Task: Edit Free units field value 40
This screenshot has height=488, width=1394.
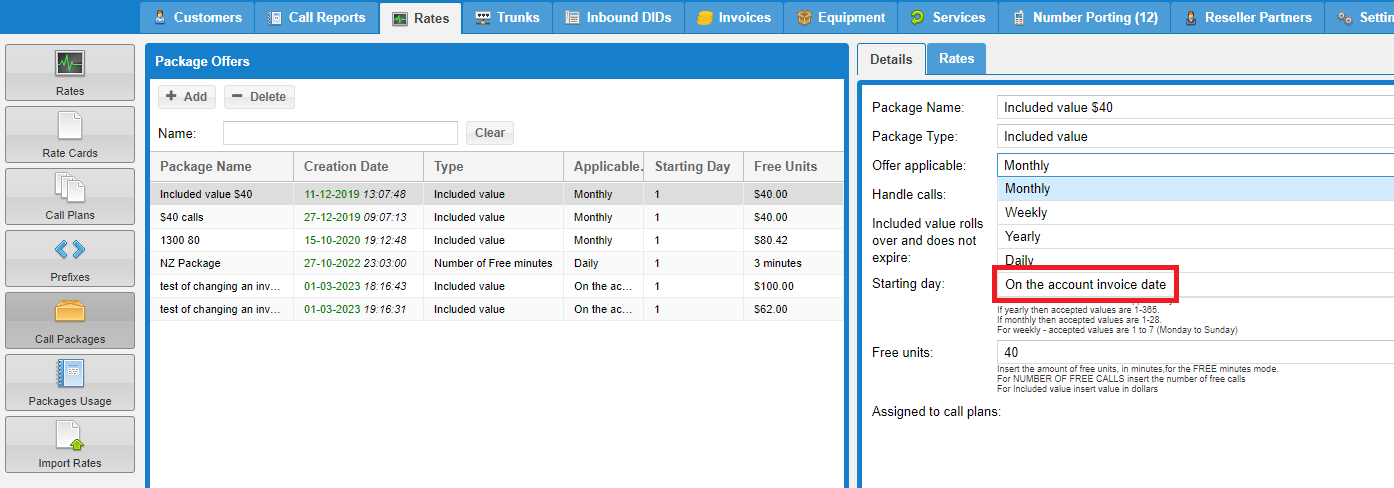Action: [x=1195, y=352]
